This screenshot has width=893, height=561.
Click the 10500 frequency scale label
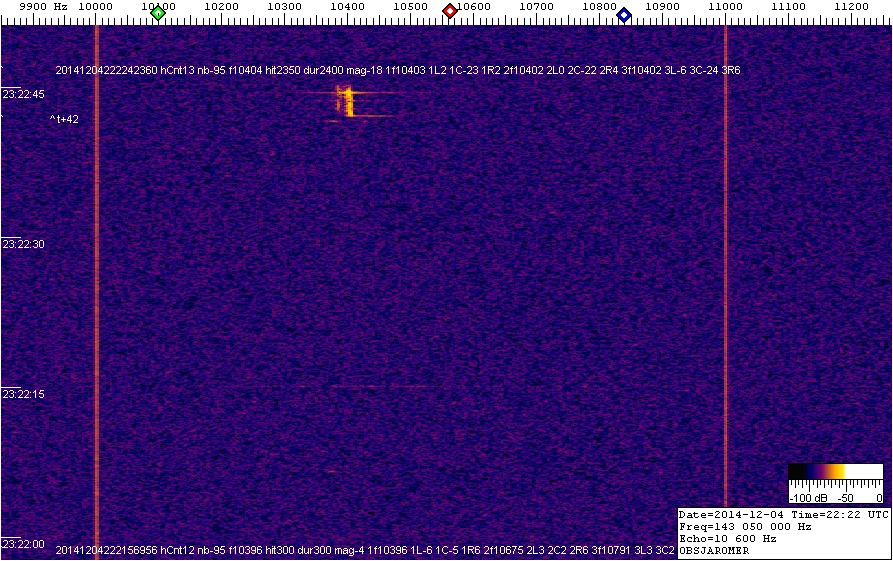point(410,7)
